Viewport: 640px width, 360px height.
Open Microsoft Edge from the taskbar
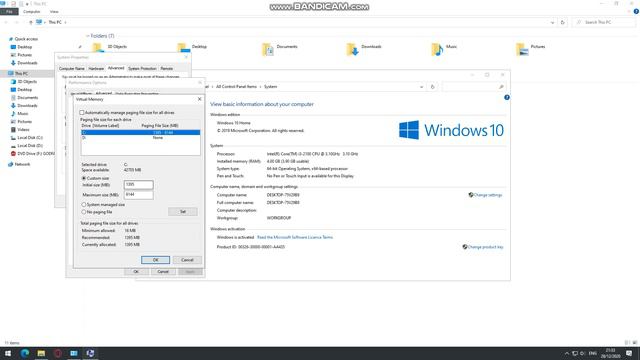(x=24, y=353)
